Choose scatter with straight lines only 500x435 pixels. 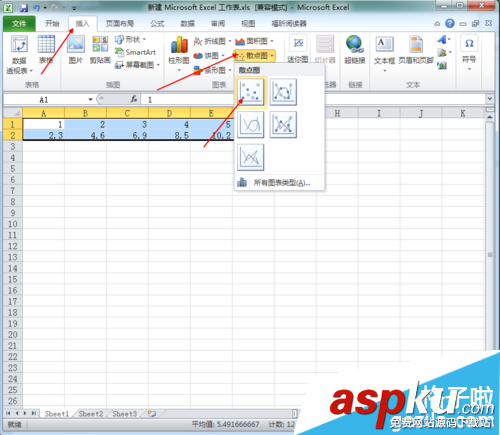[x=251, y=157]
